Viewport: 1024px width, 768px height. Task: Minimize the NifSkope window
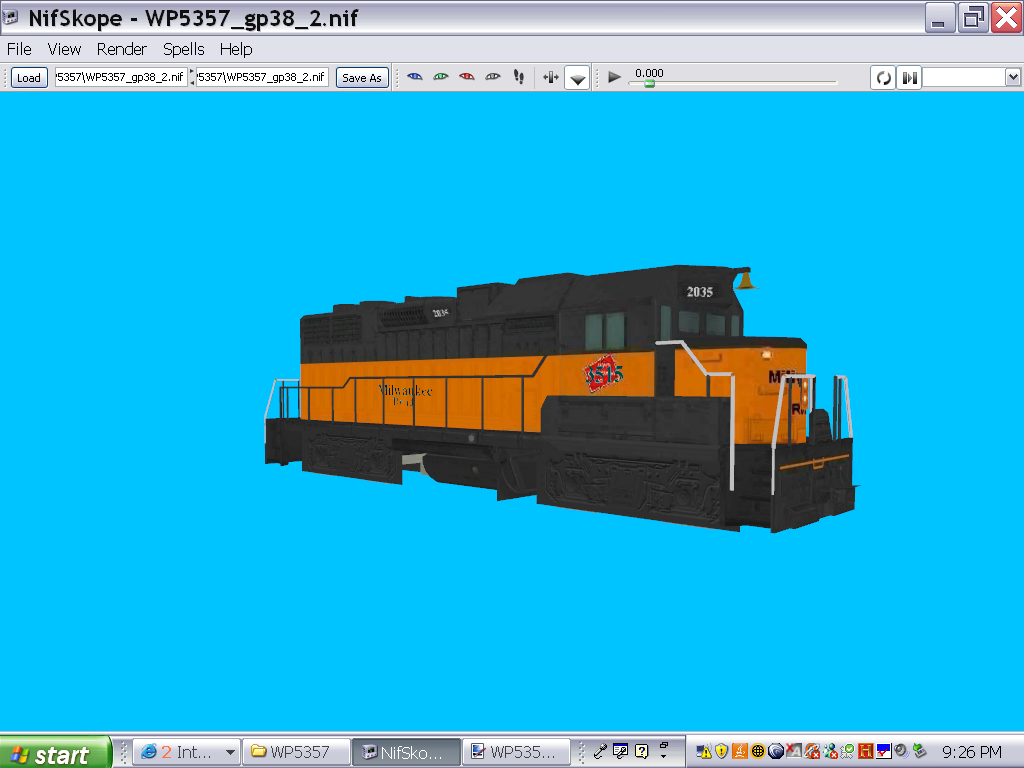click(940, 18)
